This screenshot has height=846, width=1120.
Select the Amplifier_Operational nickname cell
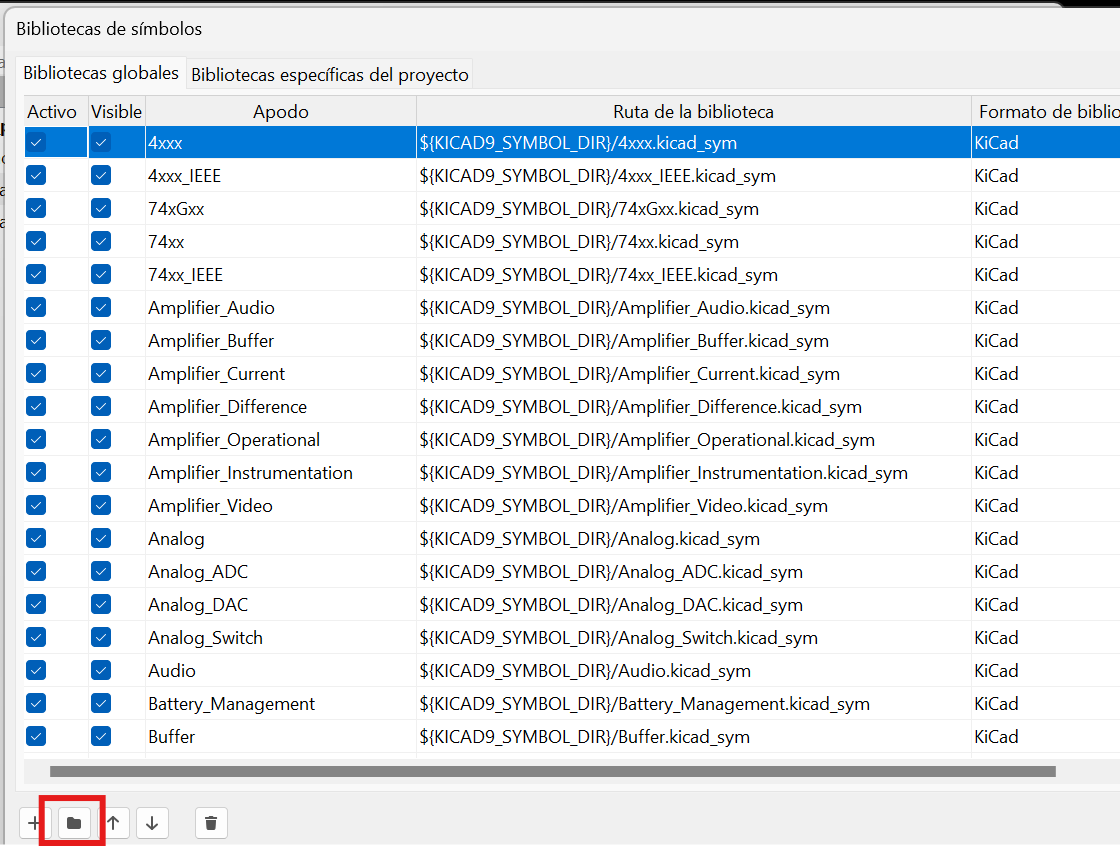(281, 439)
